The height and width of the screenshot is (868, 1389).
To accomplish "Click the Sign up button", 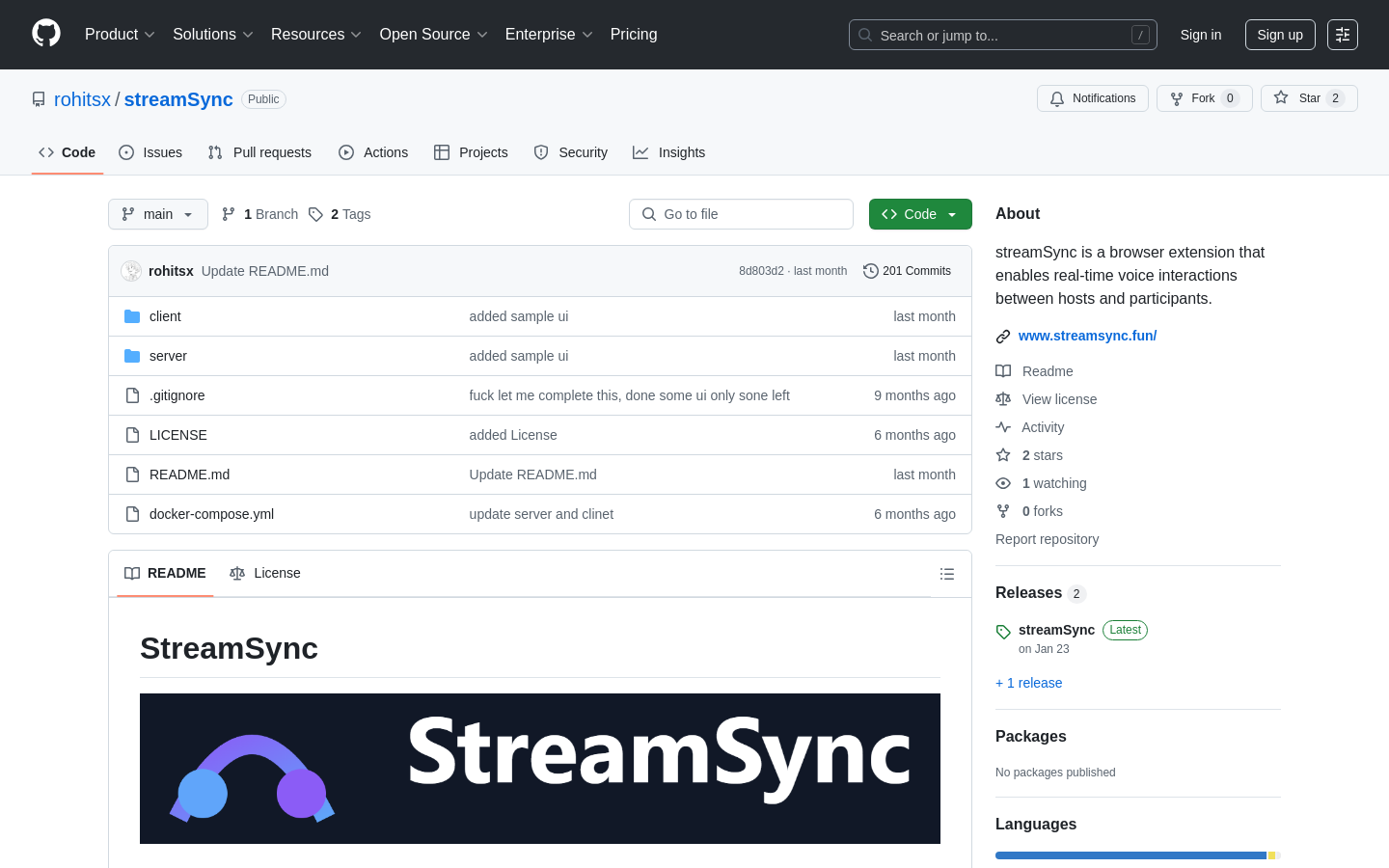I will (1280, 35).
